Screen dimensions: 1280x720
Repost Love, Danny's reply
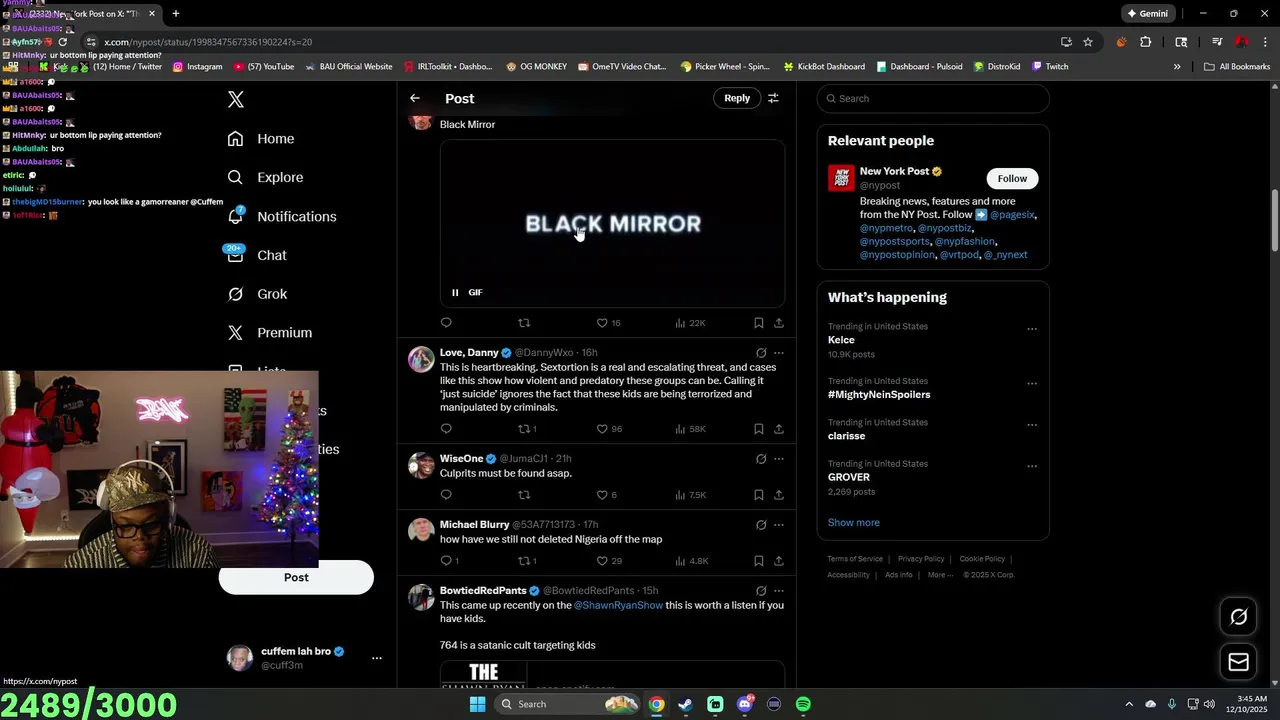524,429
